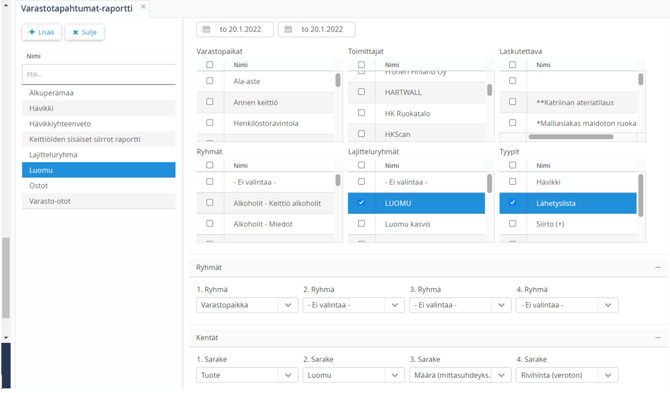This screenshot has width=670, height=393.
Task: Open Keittiöiden sisäiset siirrot raportti
Action: [x=99, y=139]
